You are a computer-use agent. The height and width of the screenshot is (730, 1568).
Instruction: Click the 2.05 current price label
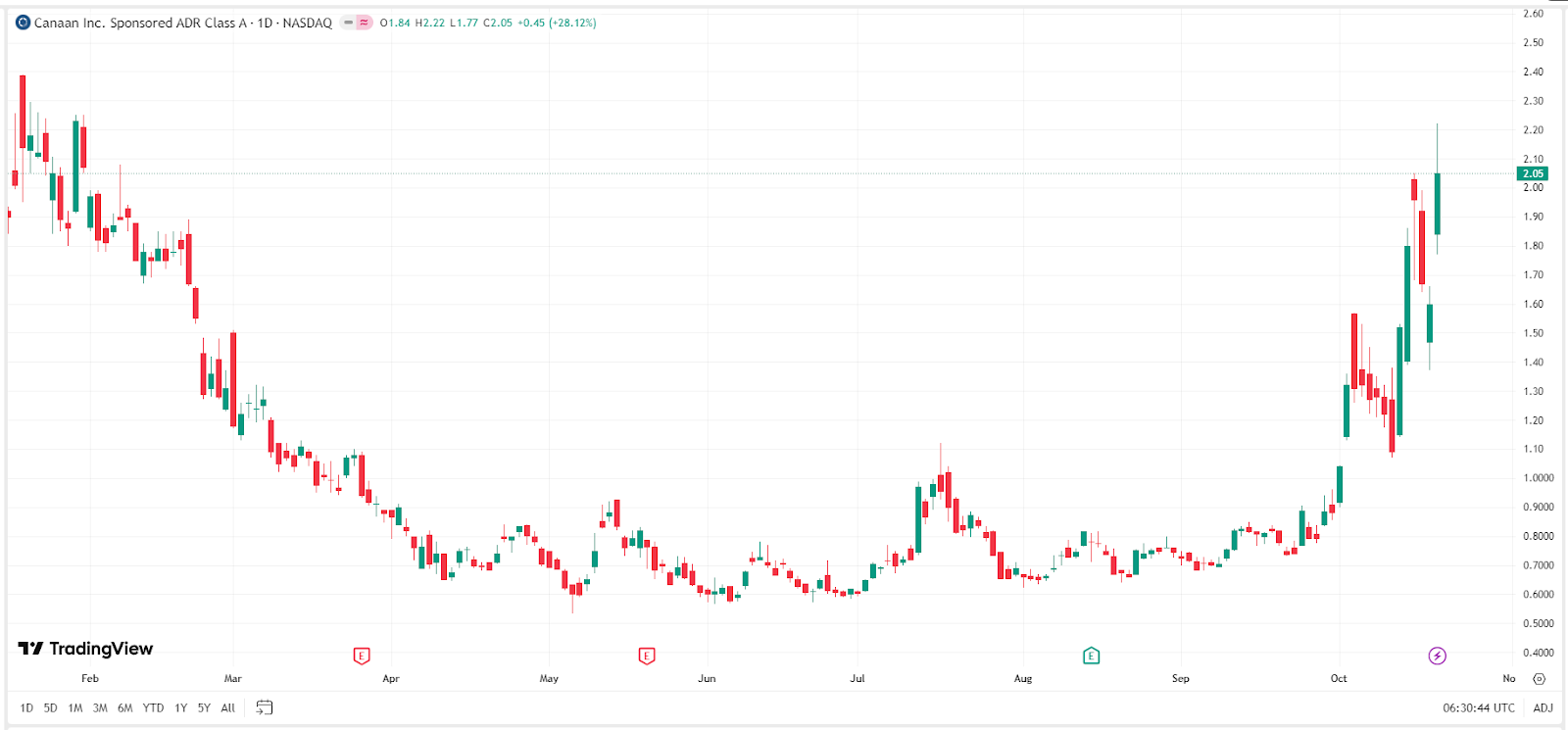(1533, 173)
